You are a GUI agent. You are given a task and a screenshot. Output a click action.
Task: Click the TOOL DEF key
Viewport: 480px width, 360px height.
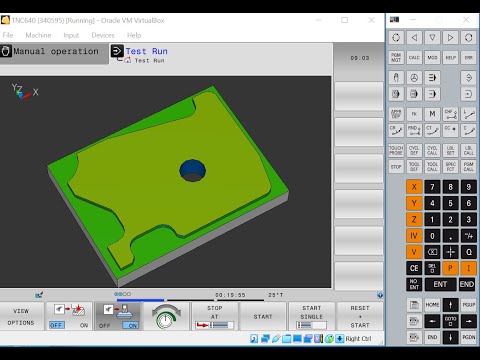[x=414, y=166]
